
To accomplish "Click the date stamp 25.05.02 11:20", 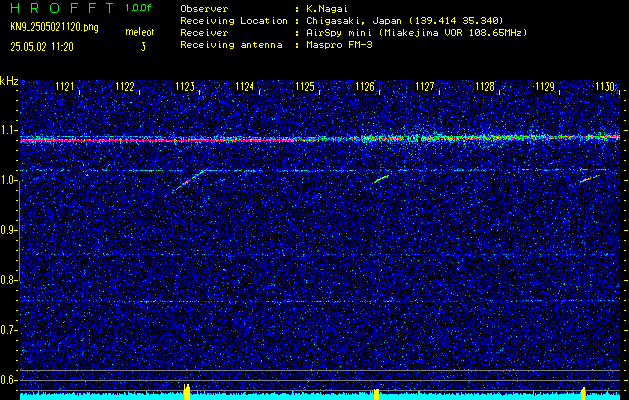I will (x=42, y=47).
